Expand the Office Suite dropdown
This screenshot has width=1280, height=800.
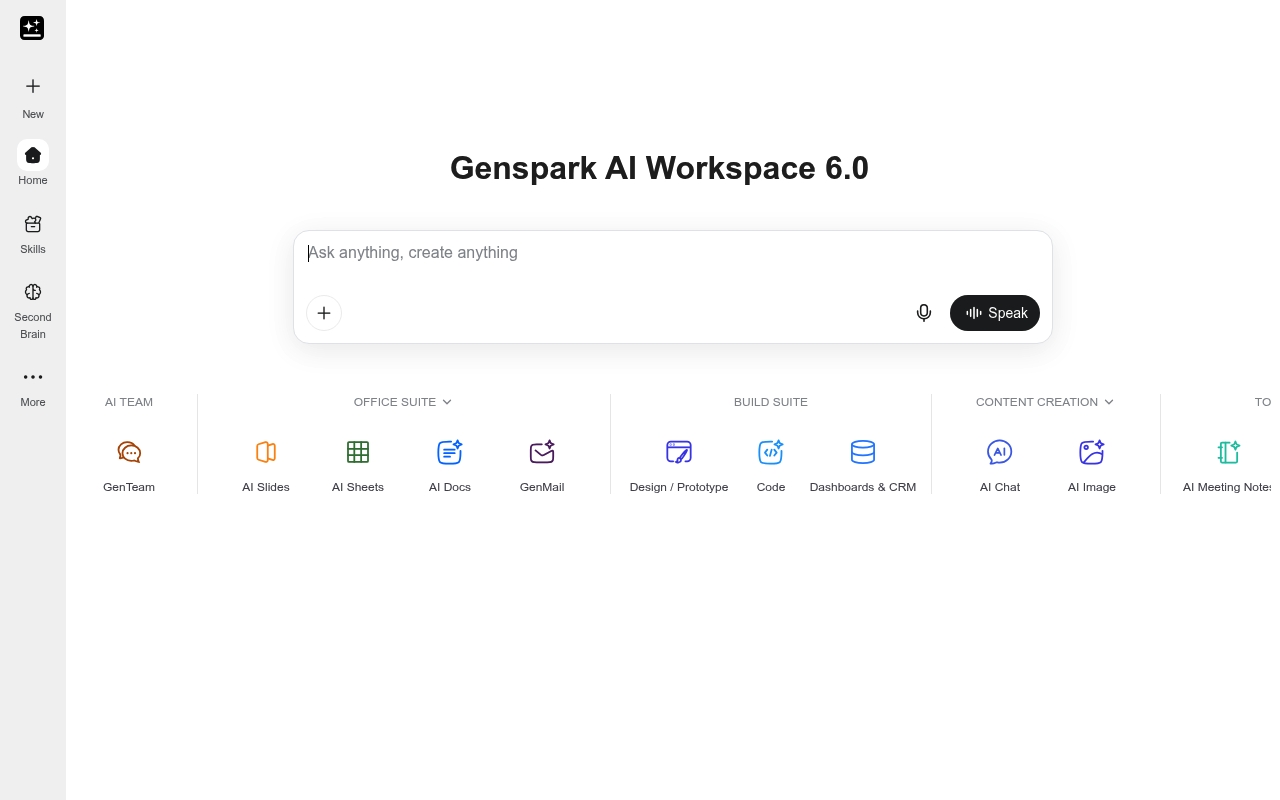403,402
